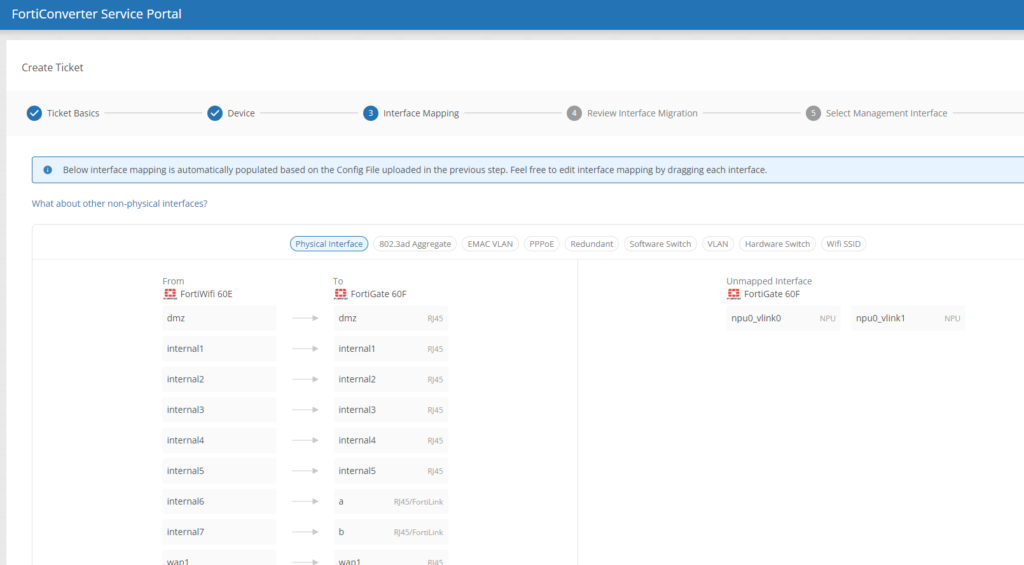Click the Ticket Basics completed checkmark icon

(x=34, y=113)
